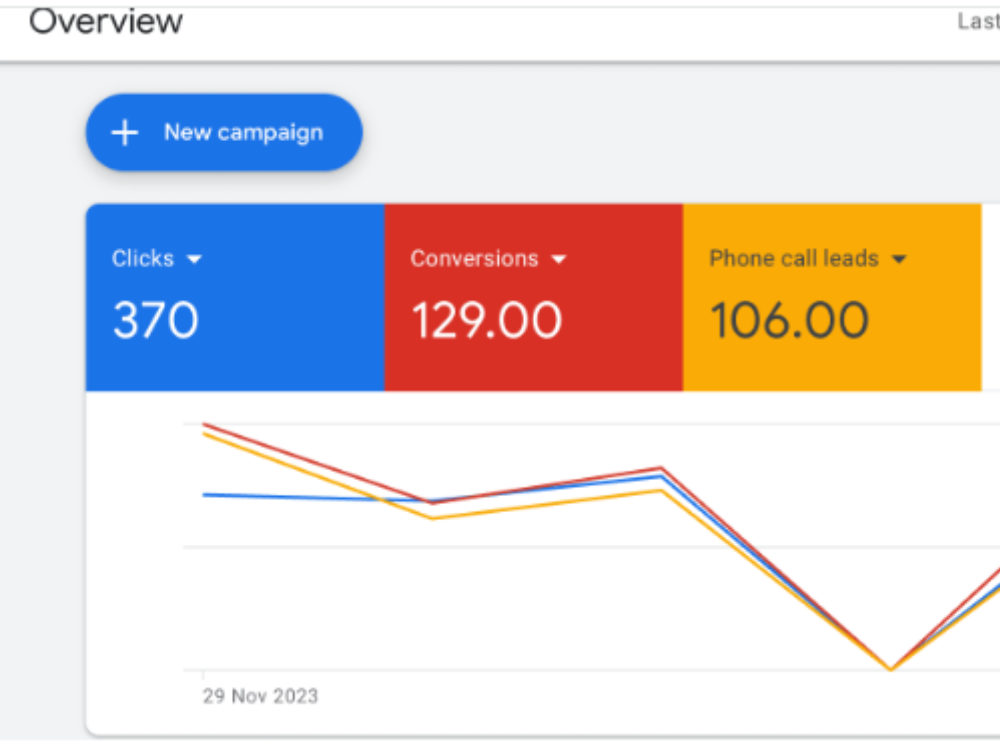Click the plus icon in New campaign
The height and width of the screenshot is (750, 1000).
[124, 133]
